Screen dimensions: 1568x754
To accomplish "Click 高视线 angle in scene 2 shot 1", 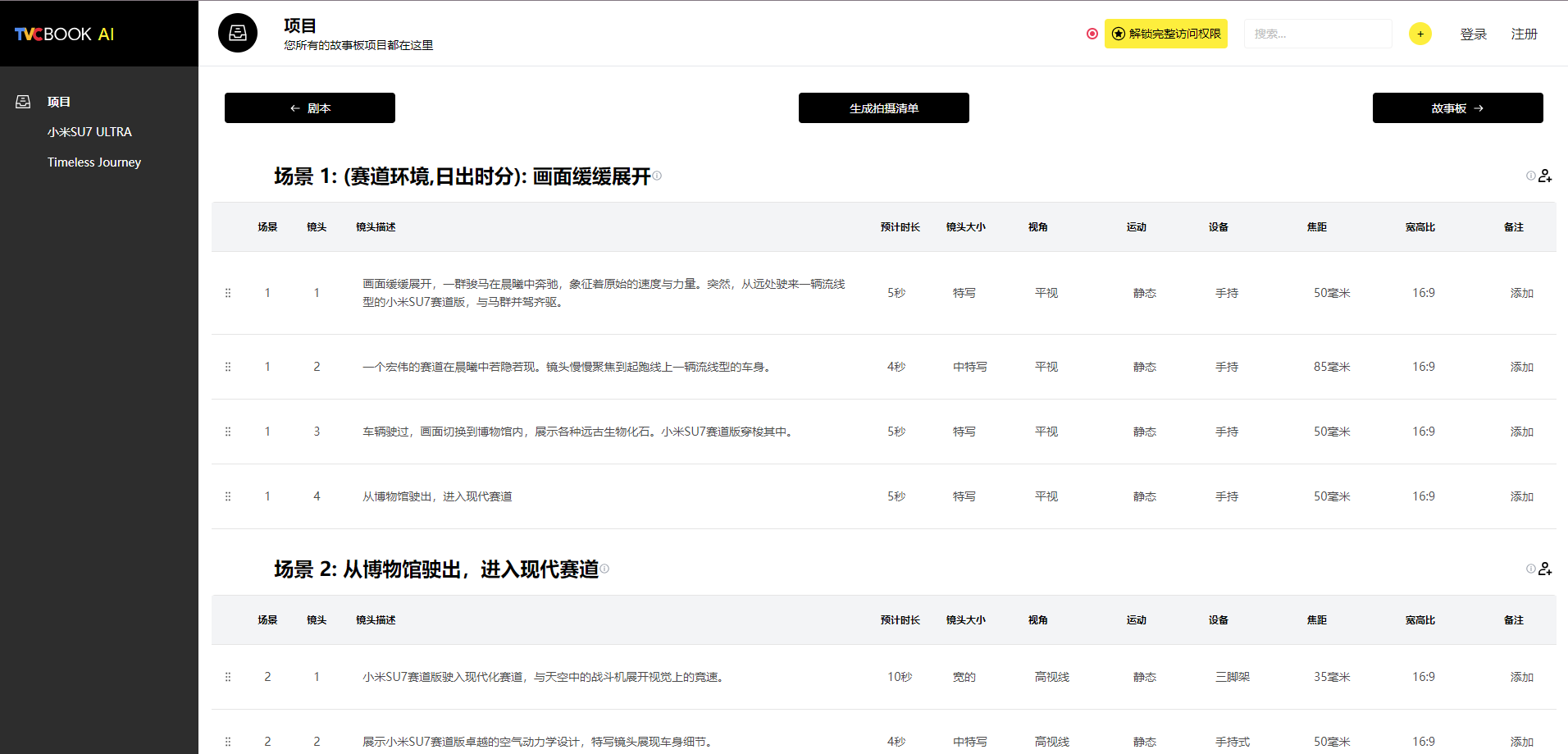I will tap(1052, 677).
